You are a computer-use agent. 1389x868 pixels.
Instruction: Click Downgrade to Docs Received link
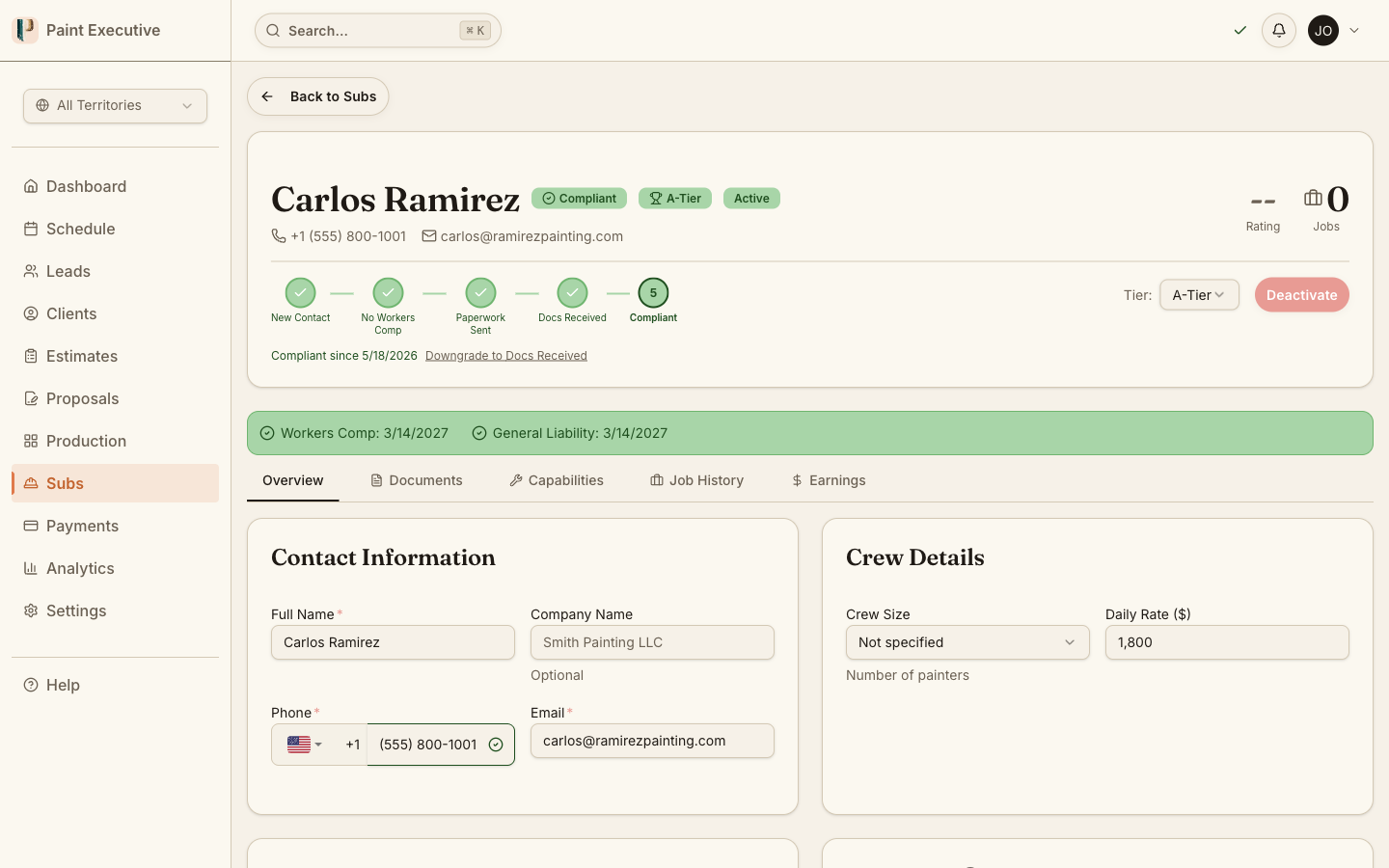(x=506, y=356)
